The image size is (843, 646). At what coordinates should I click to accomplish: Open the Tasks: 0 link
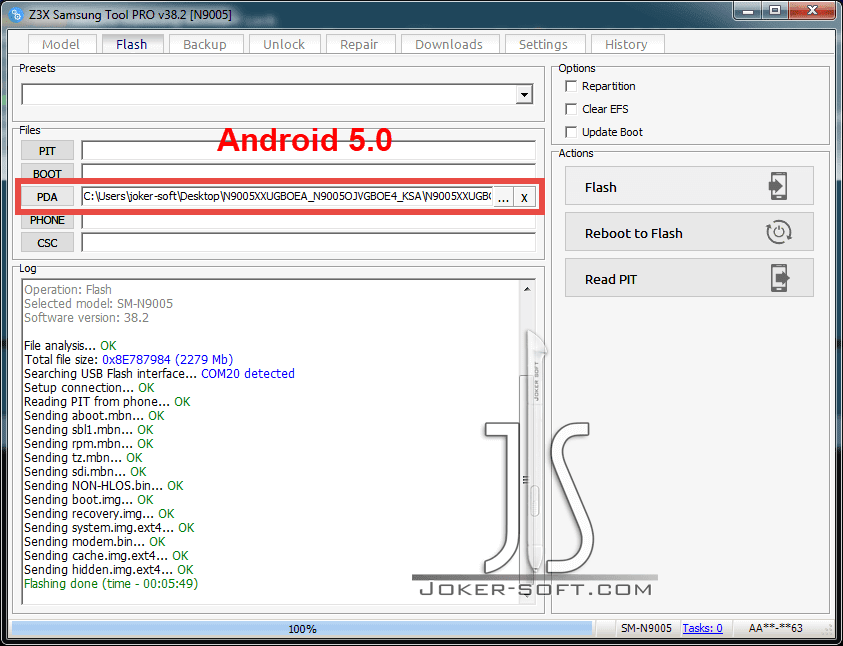point(702,628)
